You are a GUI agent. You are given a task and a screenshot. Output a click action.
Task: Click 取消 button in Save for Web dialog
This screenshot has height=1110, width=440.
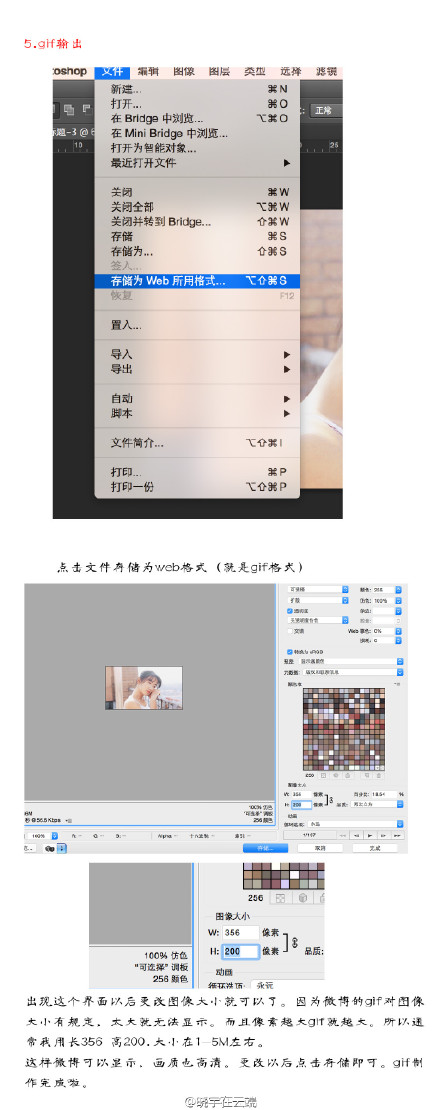click(x=320, y=847)
